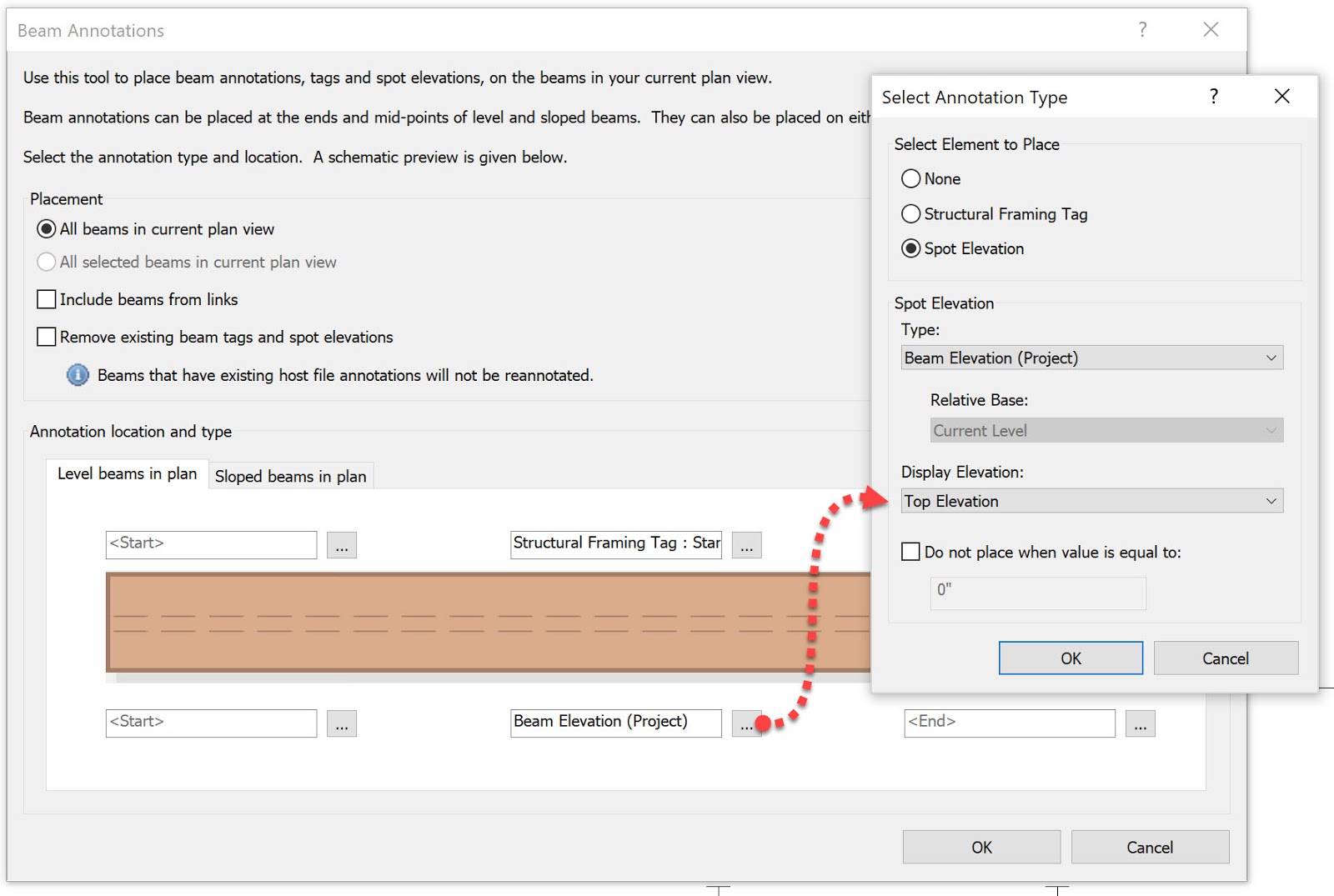Switch to the Sloped beams in plan tab
This screenshot has width=1334, height=896.
290,476
